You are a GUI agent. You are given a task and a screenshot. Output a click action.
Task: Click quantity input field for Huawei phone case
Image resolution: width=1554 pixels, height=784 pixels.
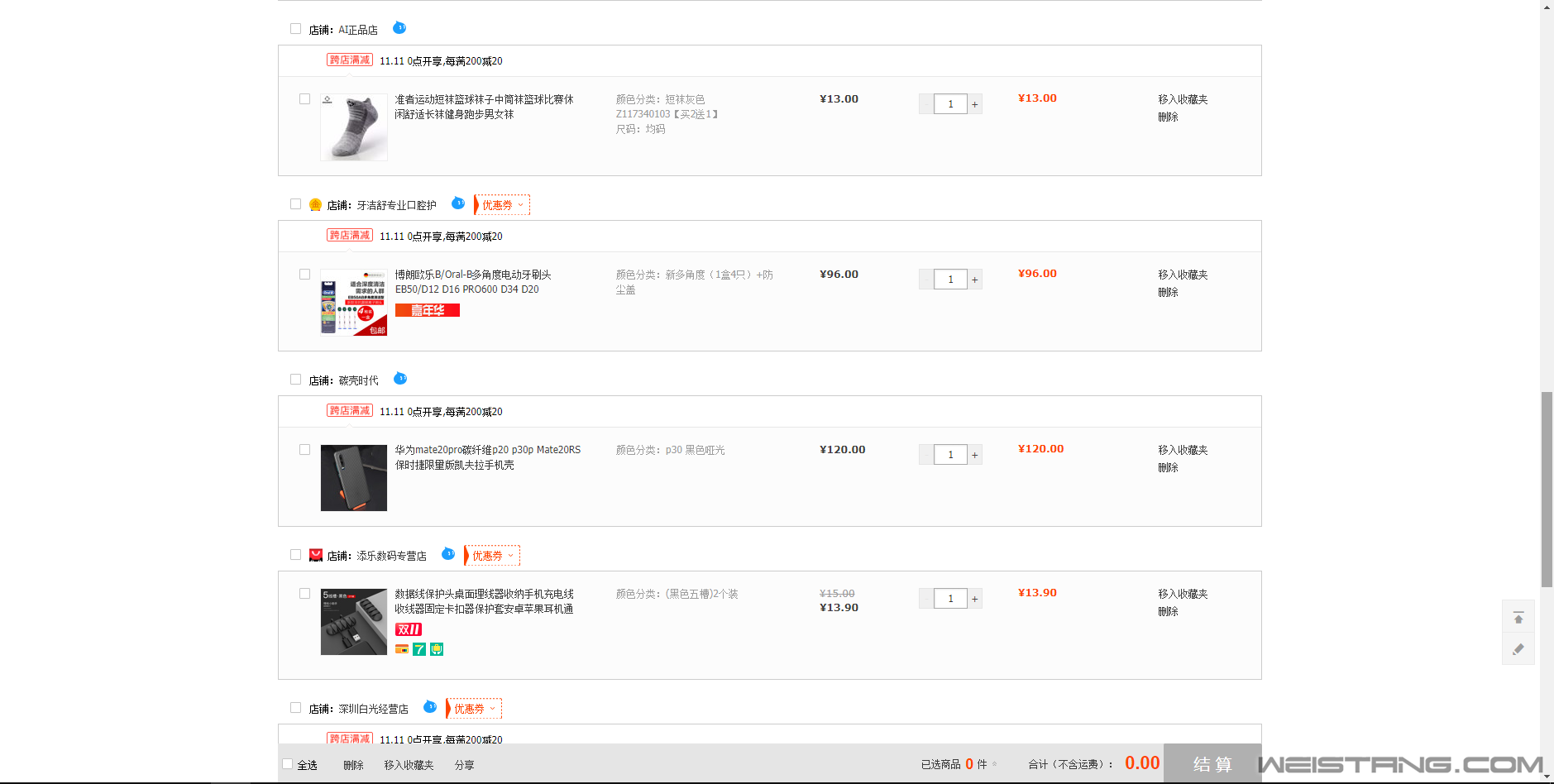point(950,455)
